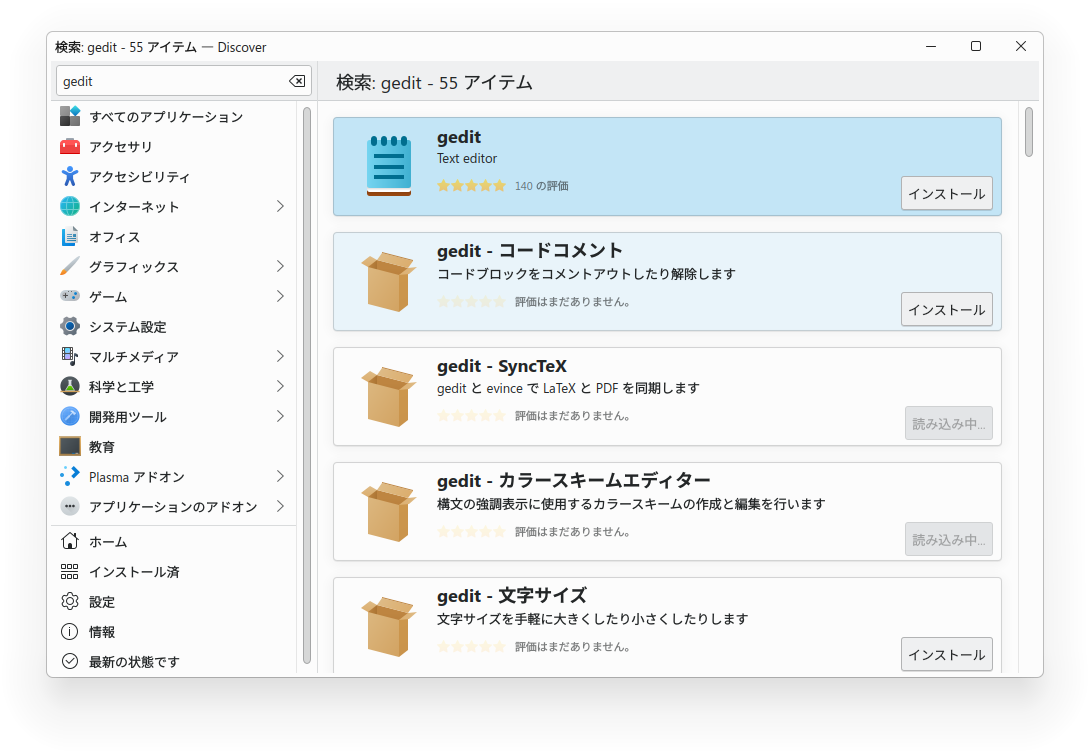Expand the マルチメディア category chevron
The image size is (1090, 753).
[x=280, y=356]
